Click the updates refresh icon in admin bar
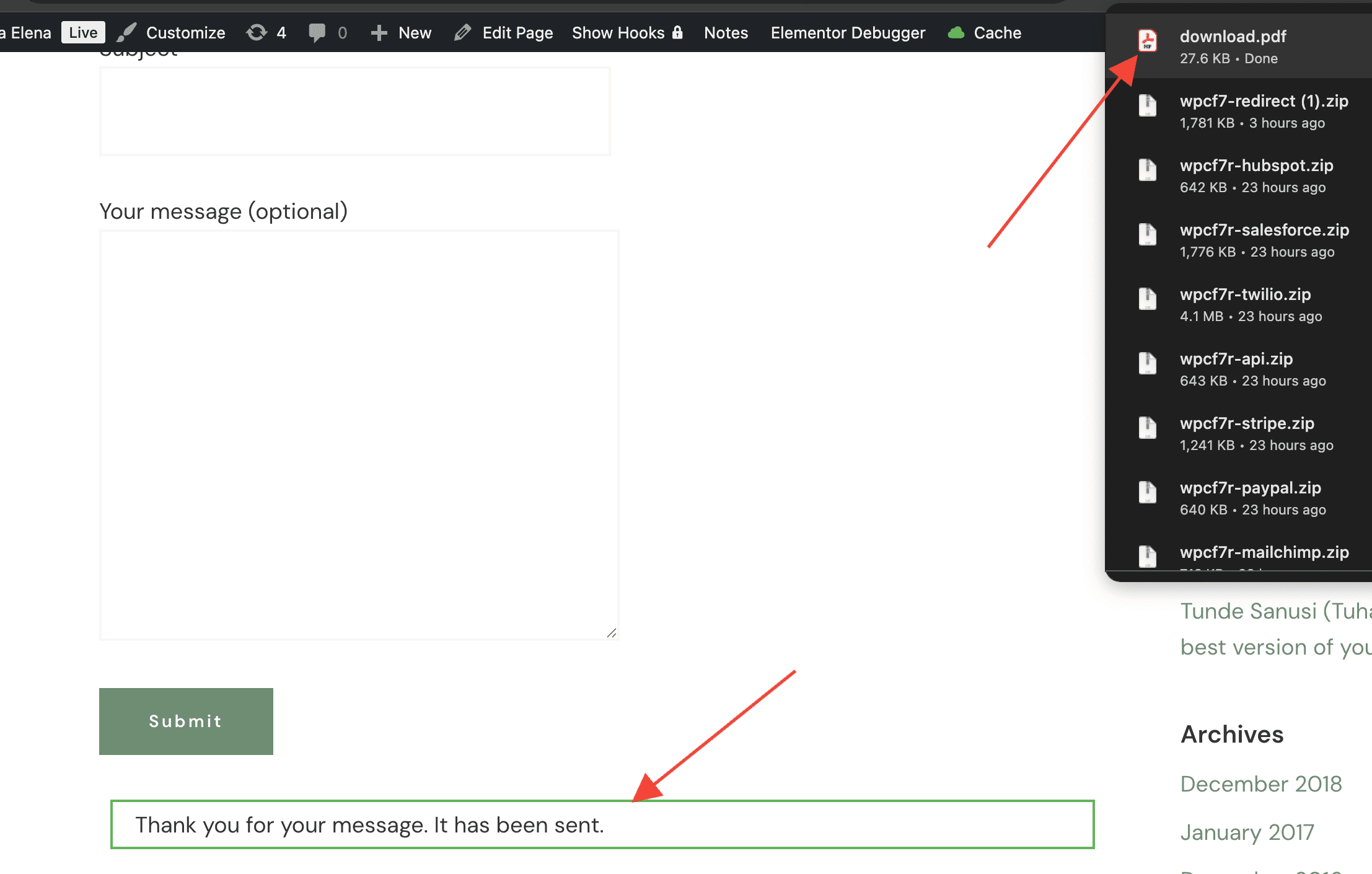This screenshot has width=1372, height=874. tap(256, 33)
